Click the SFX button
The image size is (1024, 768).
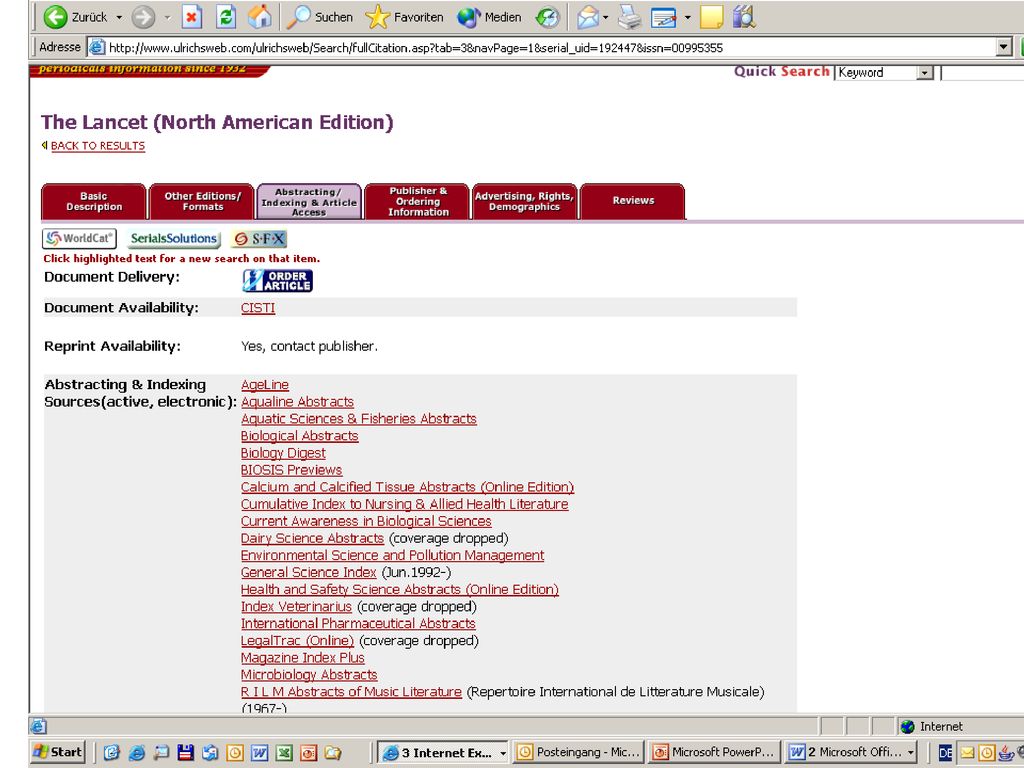click(x=260, y=238)
